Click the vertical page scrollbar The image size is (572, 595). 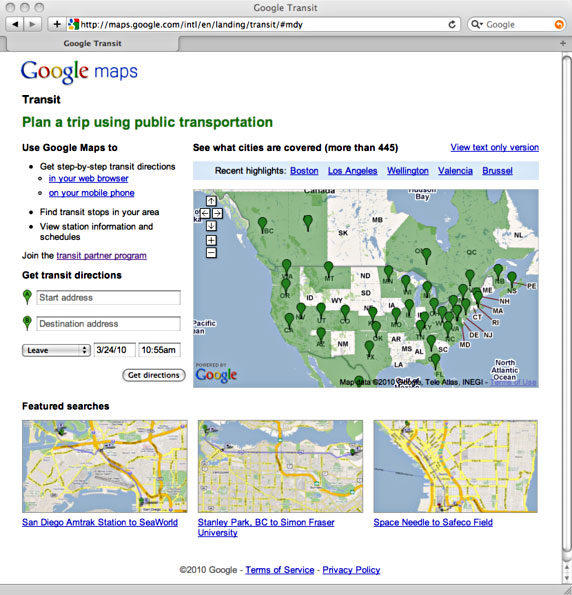pos(566,304)
